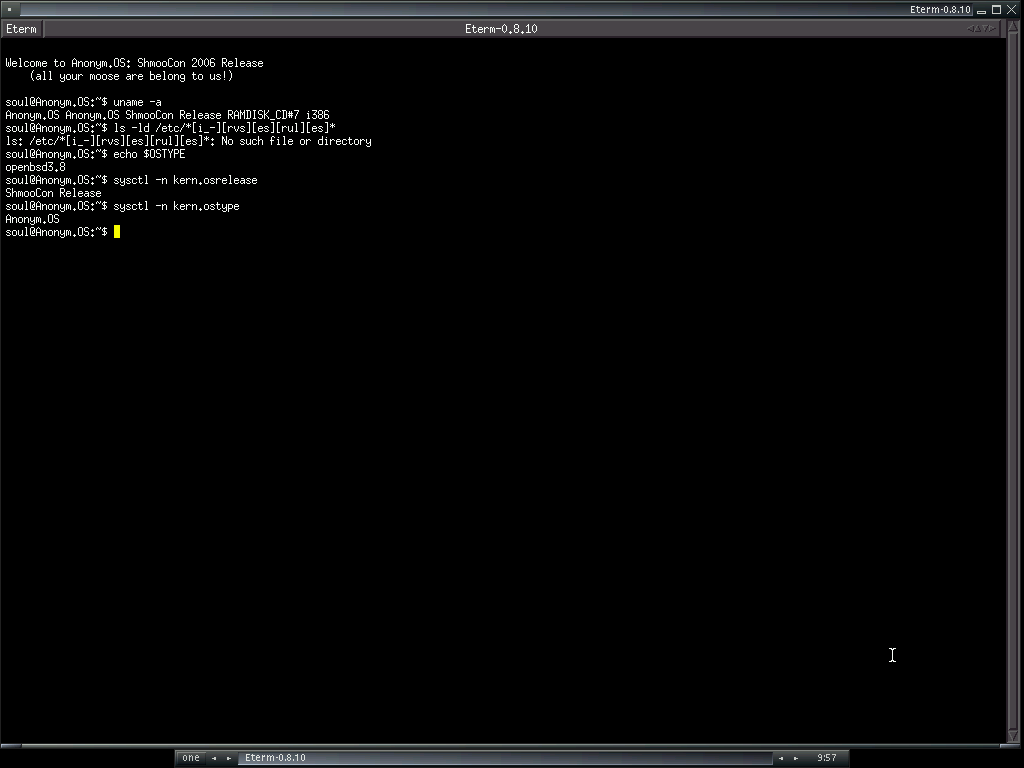This screenshot has width=1024, height=768.
Task: Click the 'ShmooCon Release' output line
Action: coord(54,194)
